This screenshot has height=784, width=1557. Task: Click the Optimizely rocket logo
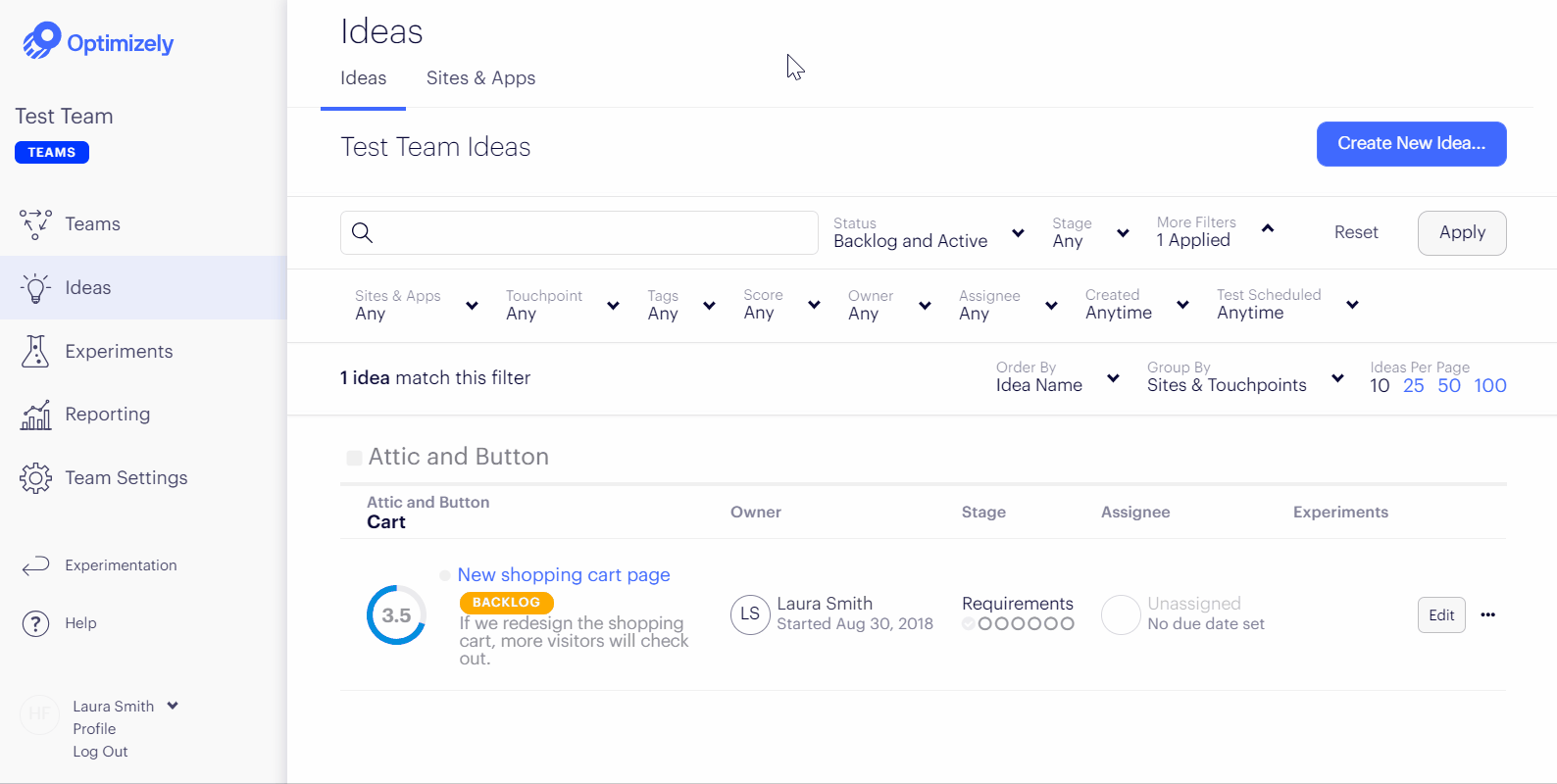click(41, 41)
